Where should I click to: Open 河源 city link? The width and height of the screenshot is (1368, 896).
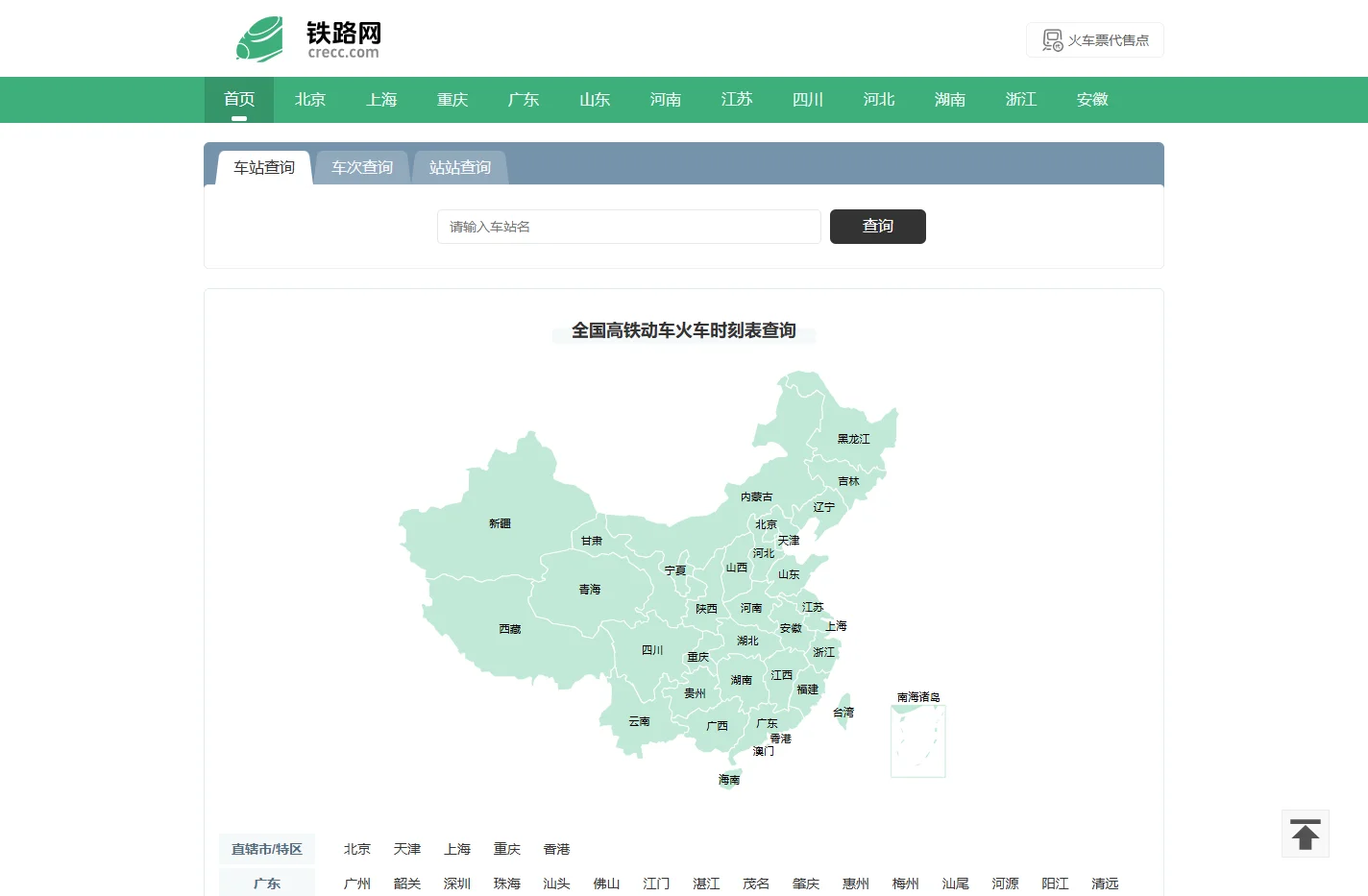point(1006,884)
